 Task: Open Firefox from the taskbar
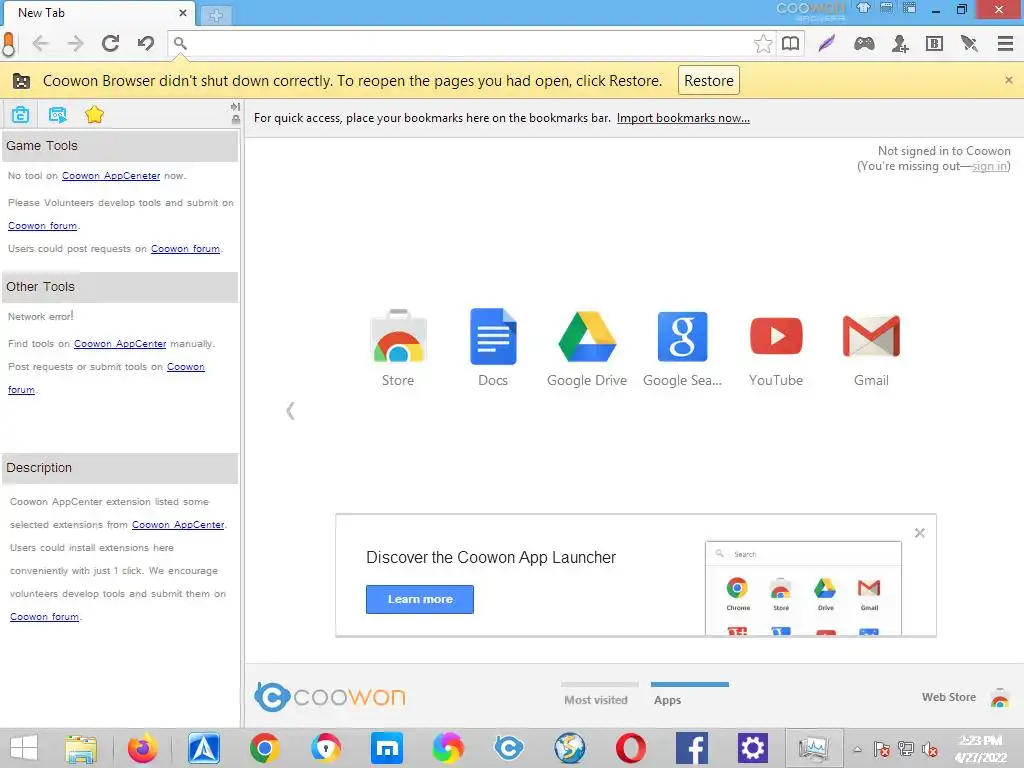(142, 748)
